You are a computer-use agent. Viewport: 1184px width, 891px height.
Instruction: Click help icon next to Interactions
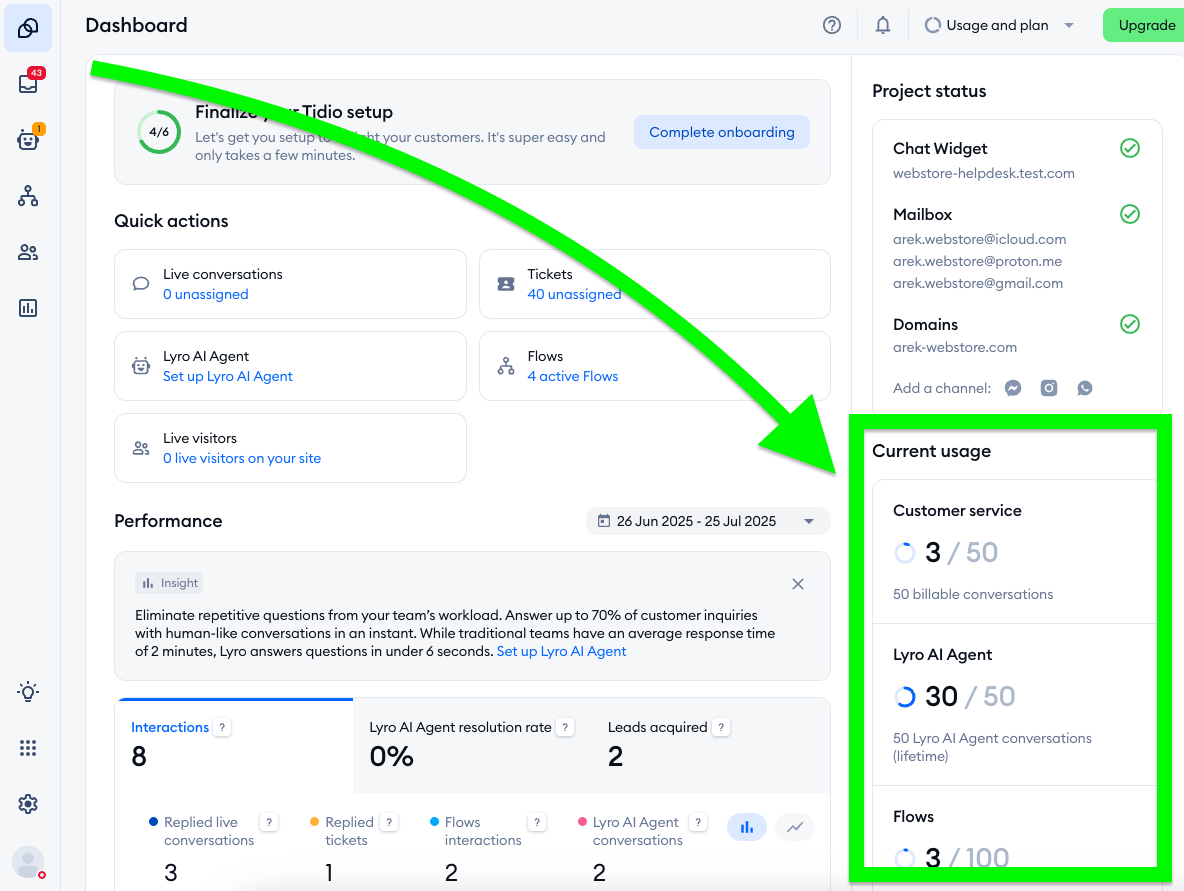pos(222,727)
